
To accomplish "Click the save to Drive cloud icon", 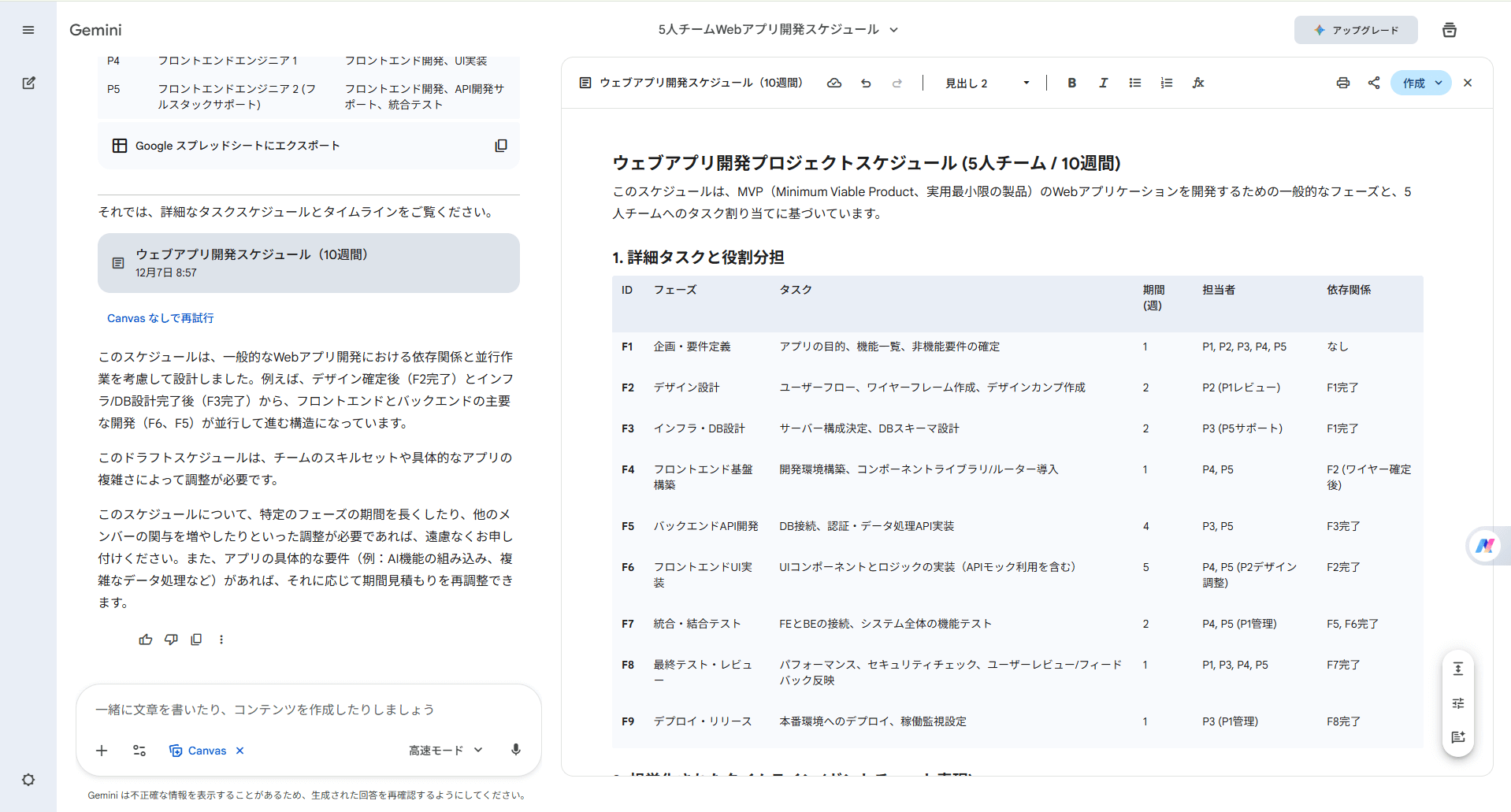I will [834, 83].
